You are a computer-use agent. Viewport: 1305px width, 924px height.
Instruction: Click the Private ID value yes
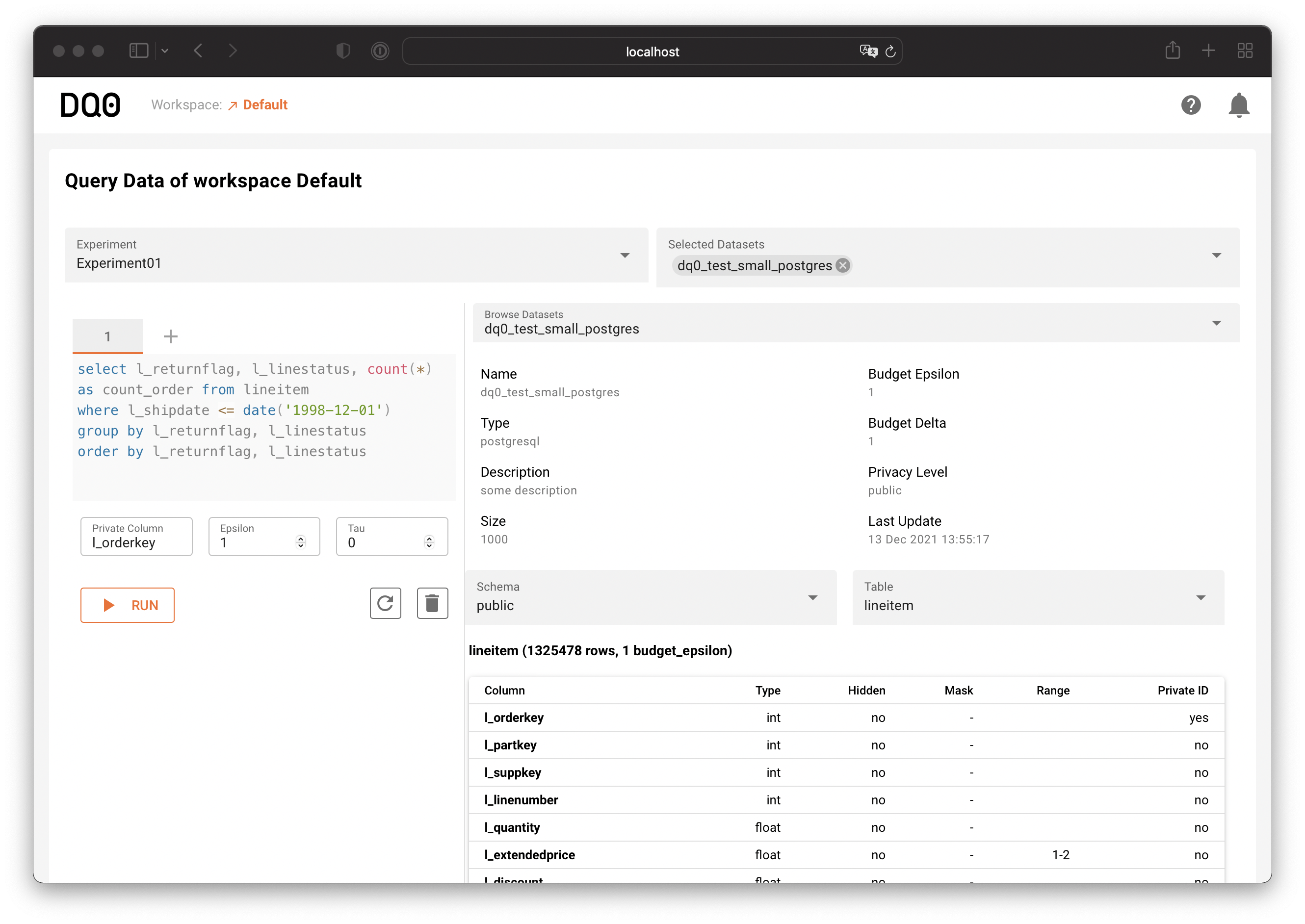pos(1198,718)
